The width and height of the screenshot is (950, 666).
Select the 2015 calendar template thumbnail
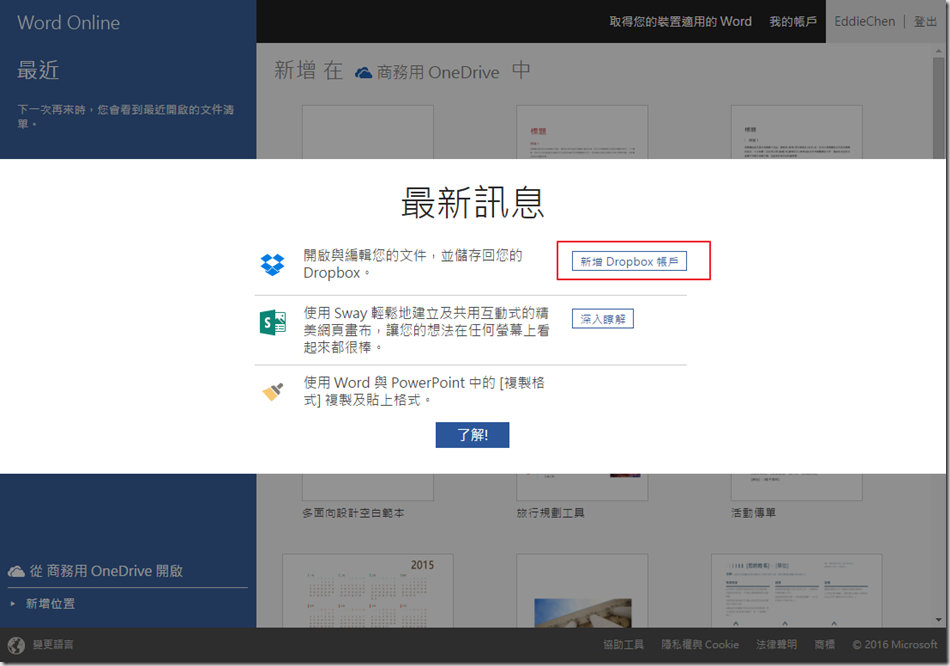pyautogui.click(x=368, y=590)
